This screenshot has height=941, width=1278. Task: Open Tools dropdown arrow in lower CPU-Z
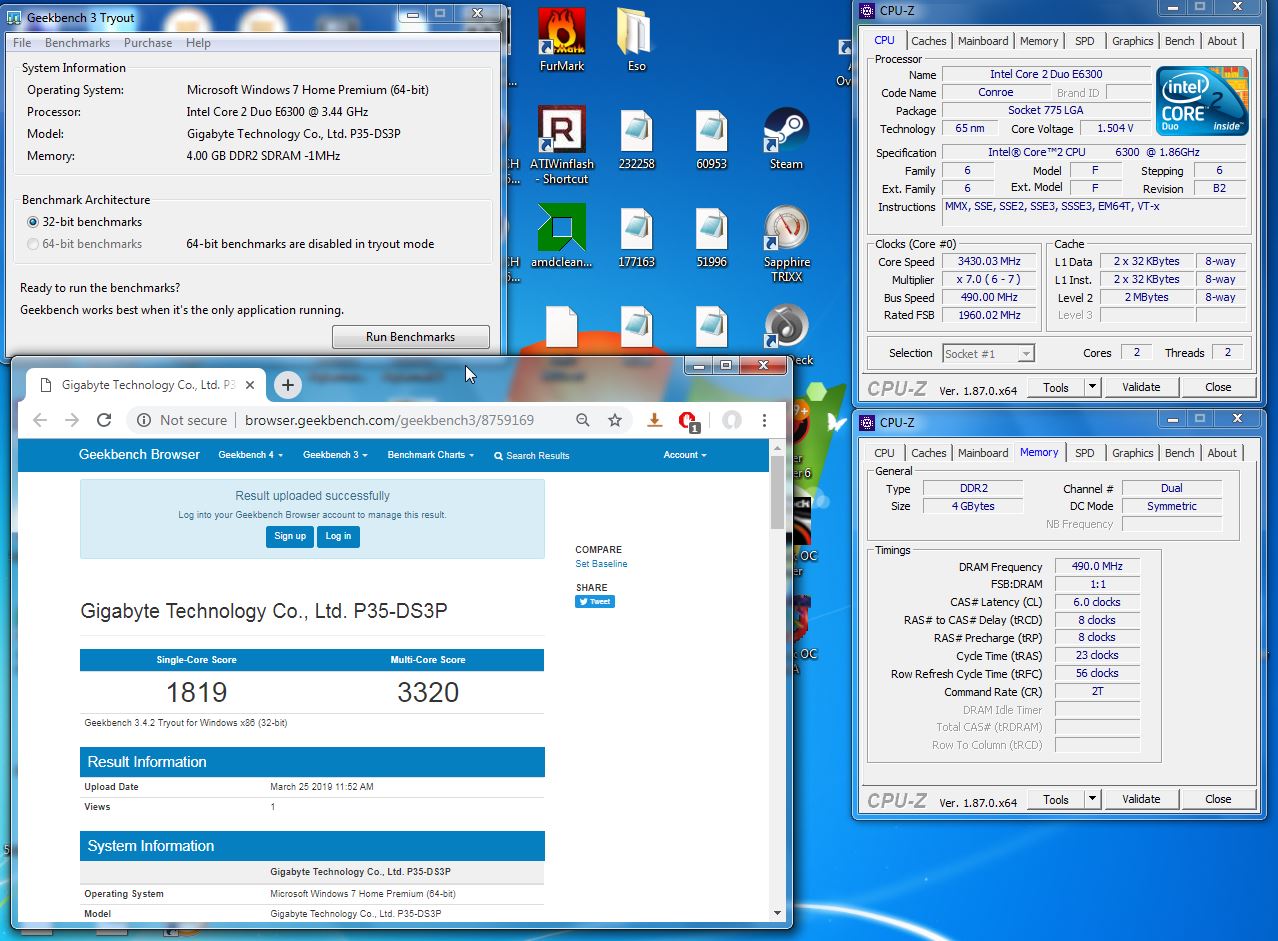point(1092,799)
